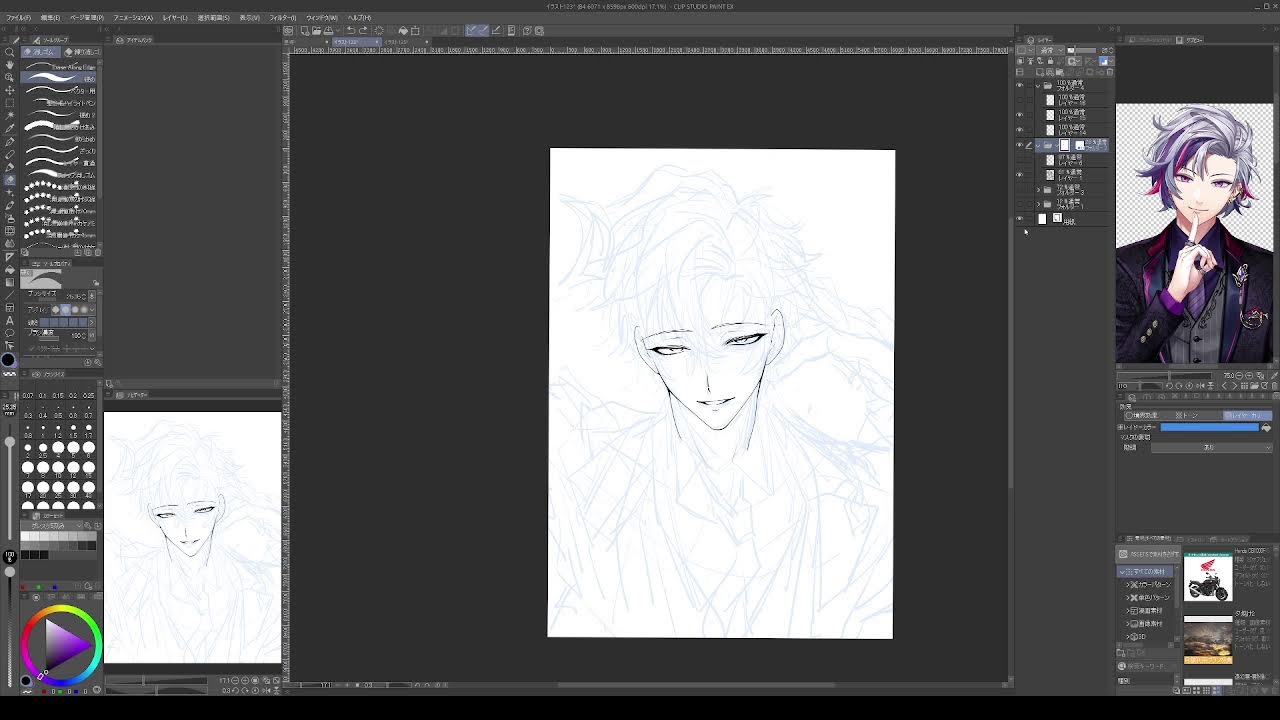
Task: Select the Pencil tool
Action: (x=10, y=154)
